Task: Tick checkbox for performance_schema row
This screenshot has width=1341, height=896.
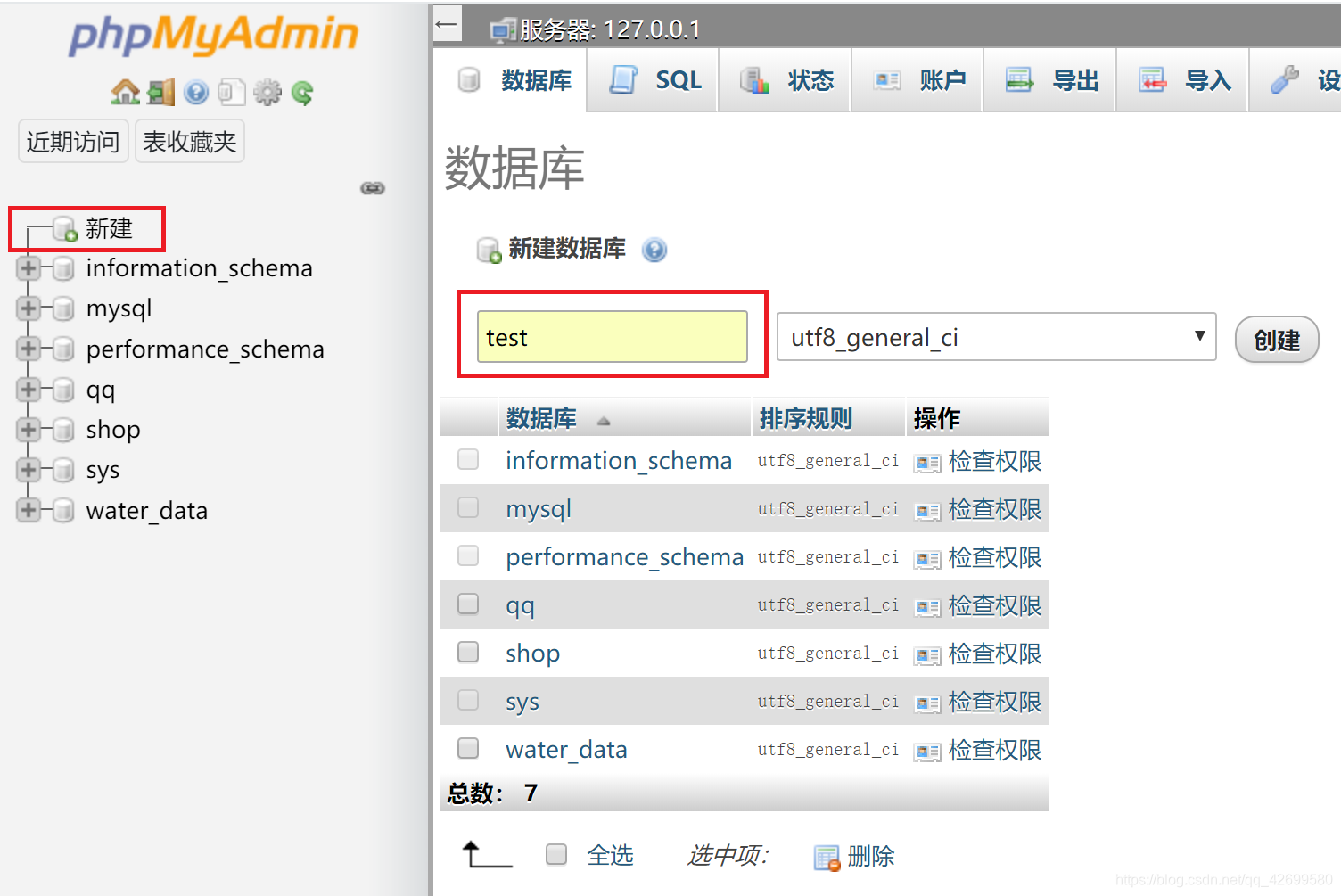Action: [x=468, y=555]
